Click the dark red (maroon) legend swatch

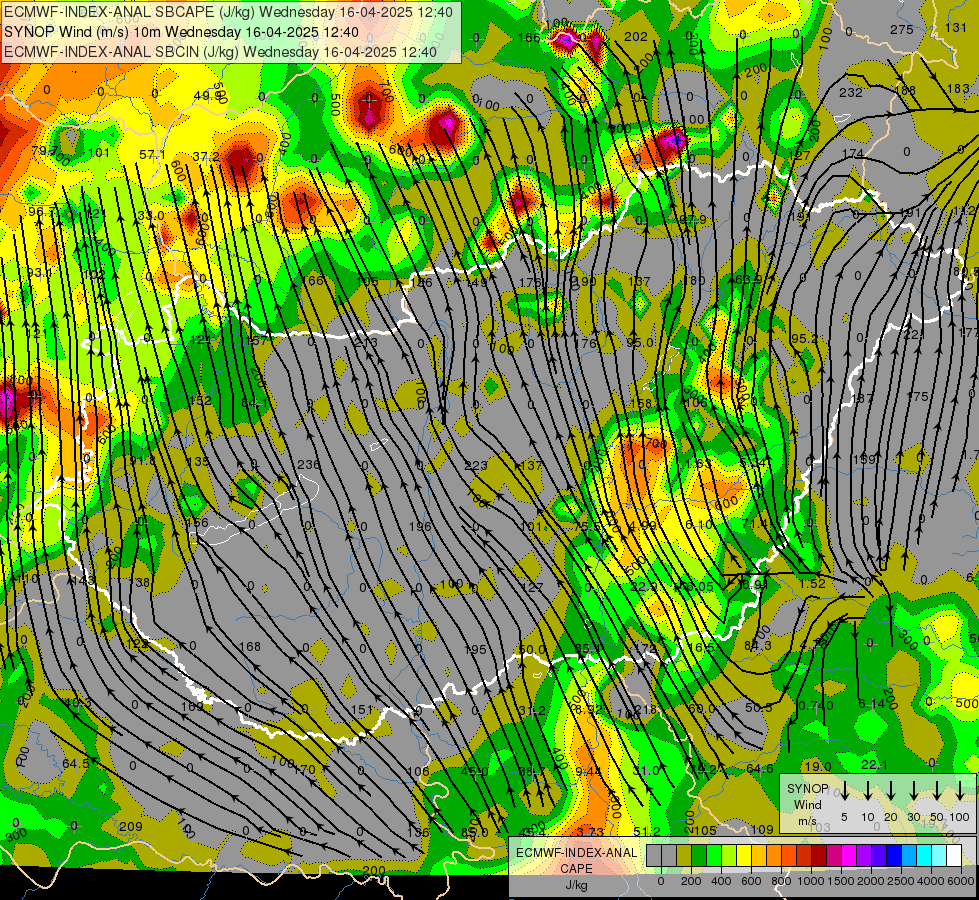819,855
